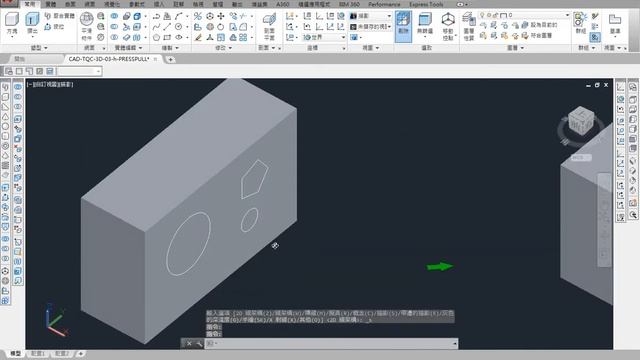
Task: Click the Set Current (設為目前的) layer button
Action: pos(540,25)
